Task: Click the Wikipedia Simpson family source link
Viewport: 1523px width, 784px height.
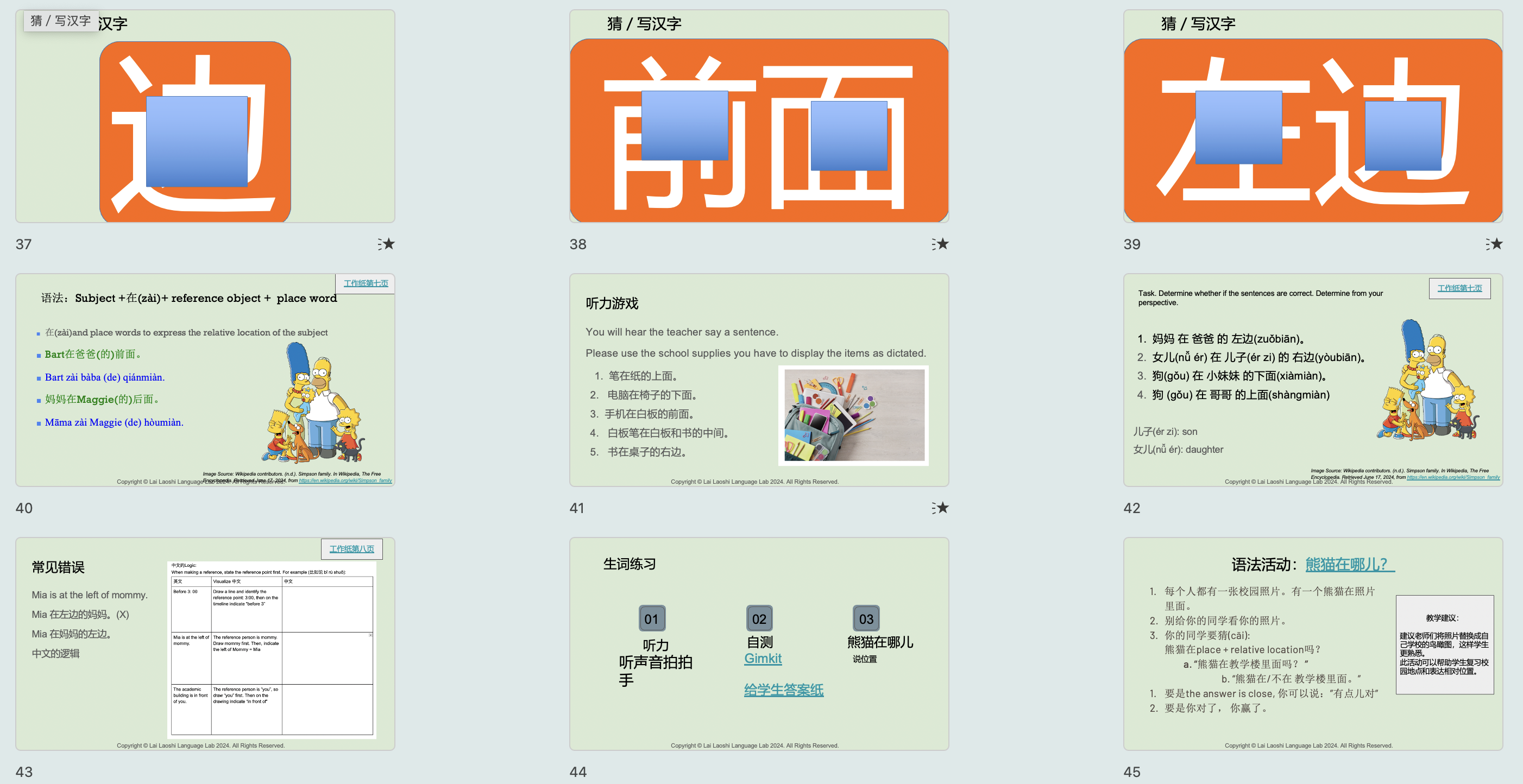Action: click(345, 480)
